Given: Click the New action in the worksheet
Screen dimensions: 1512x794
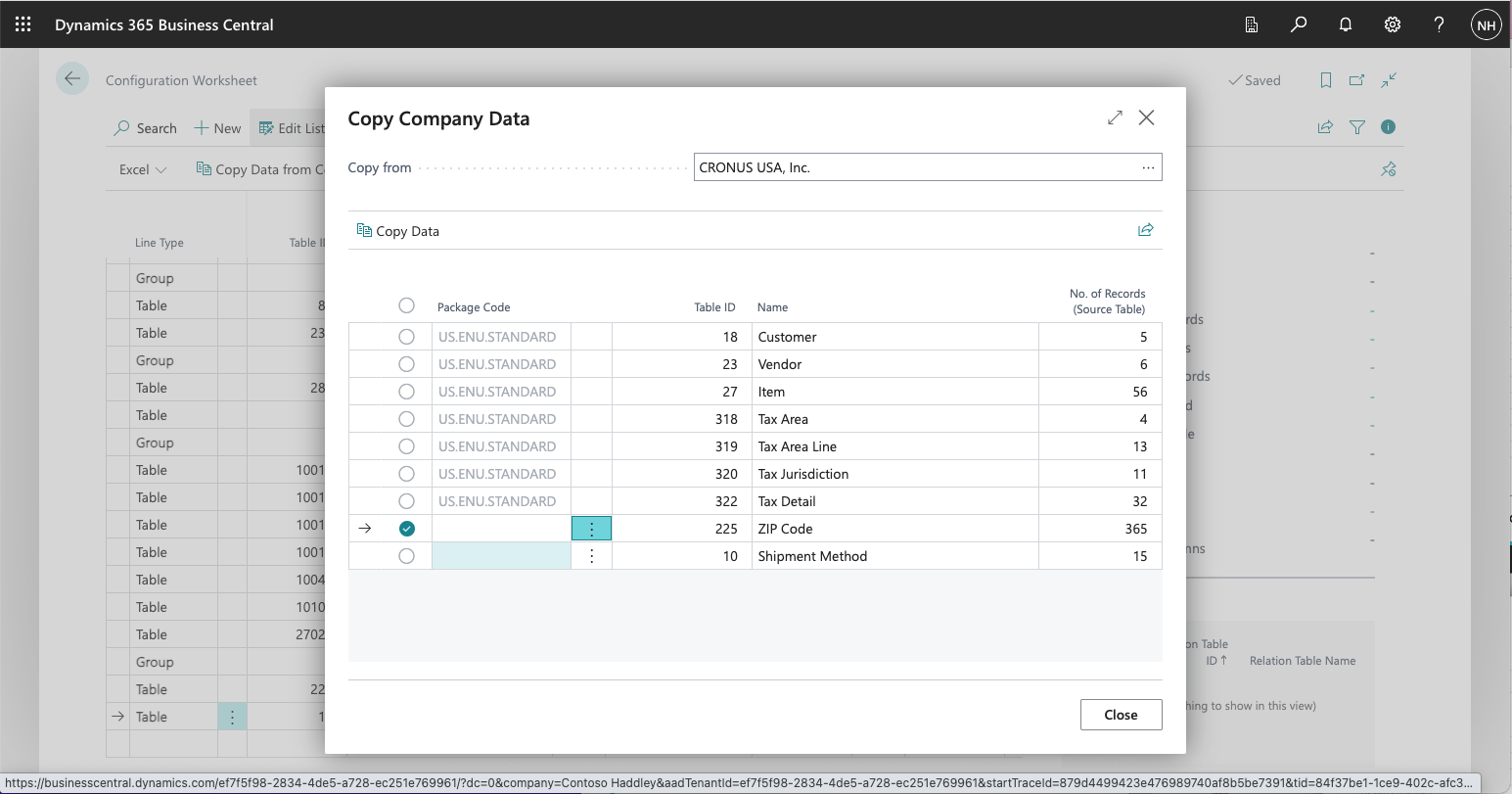Looking at the screenshot, I should coord(217,128).
